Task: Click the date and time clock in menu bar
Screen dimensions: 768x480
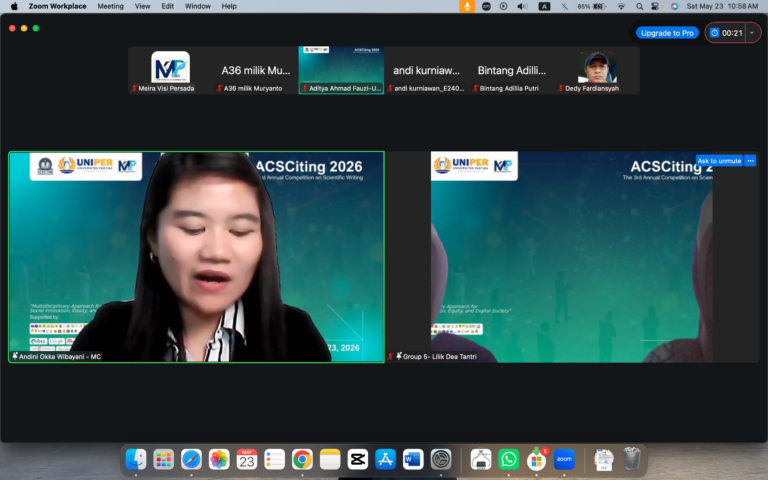Action: [722, 6]
